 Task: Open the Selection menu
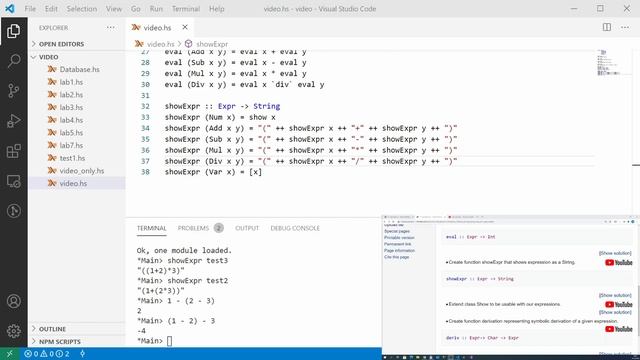point(82,9)
